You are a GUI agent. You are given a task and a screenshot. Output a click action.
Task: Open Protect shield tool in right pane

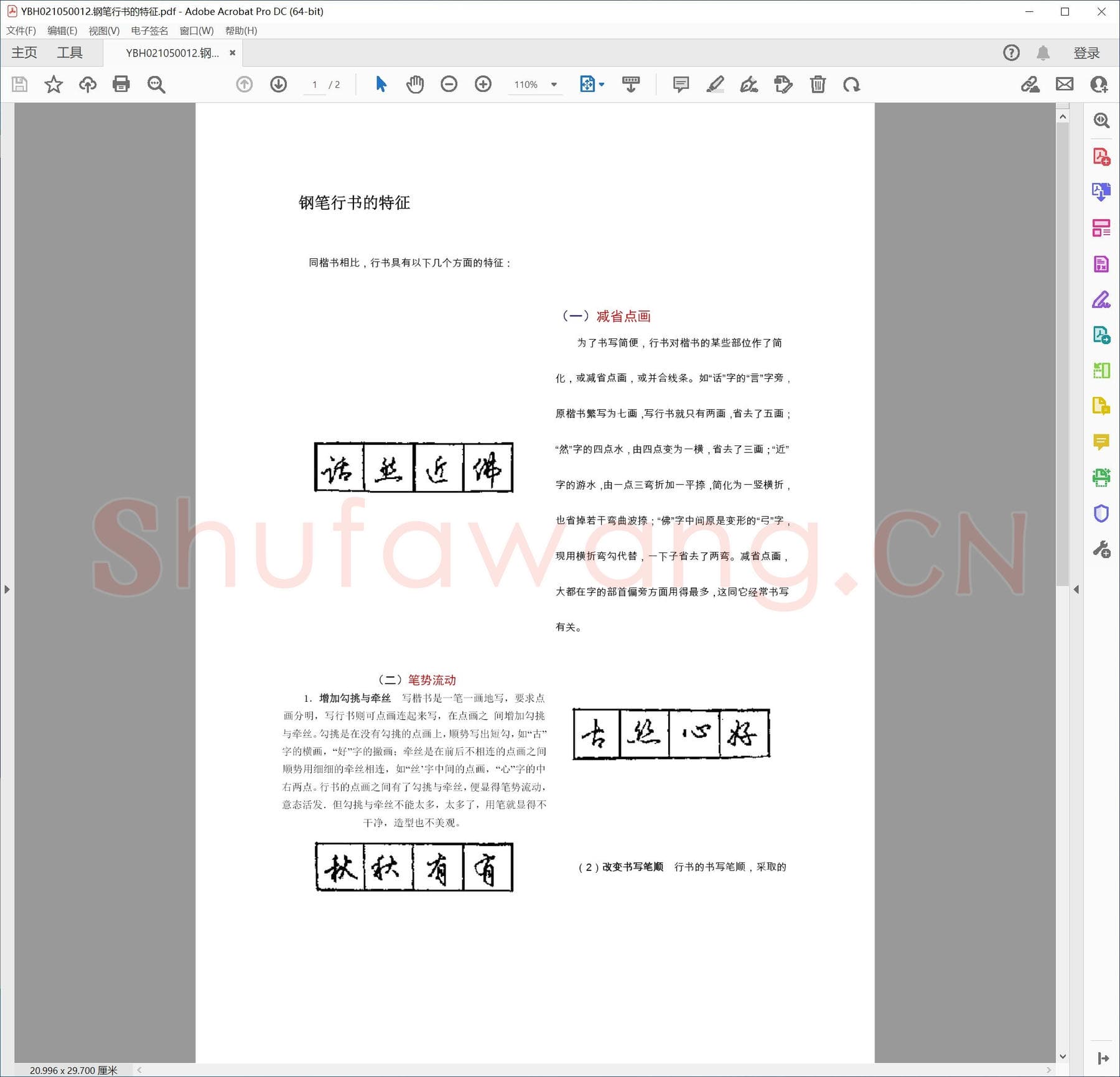[x=1101, y=514]
